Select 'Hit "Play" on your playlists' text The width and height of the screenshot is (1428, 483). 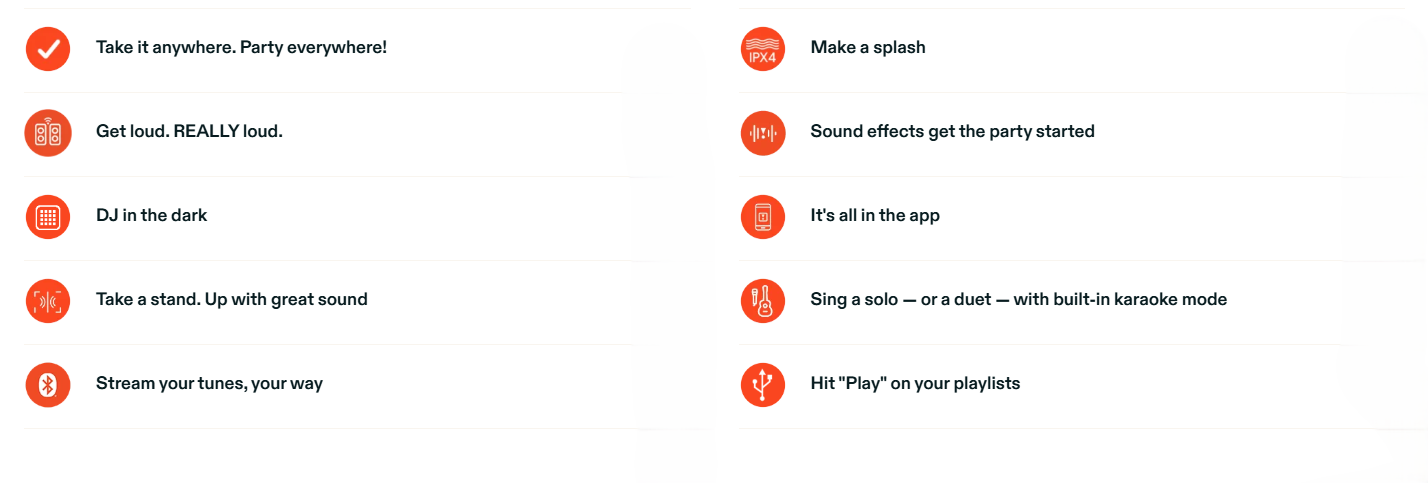tap(915, 383)
